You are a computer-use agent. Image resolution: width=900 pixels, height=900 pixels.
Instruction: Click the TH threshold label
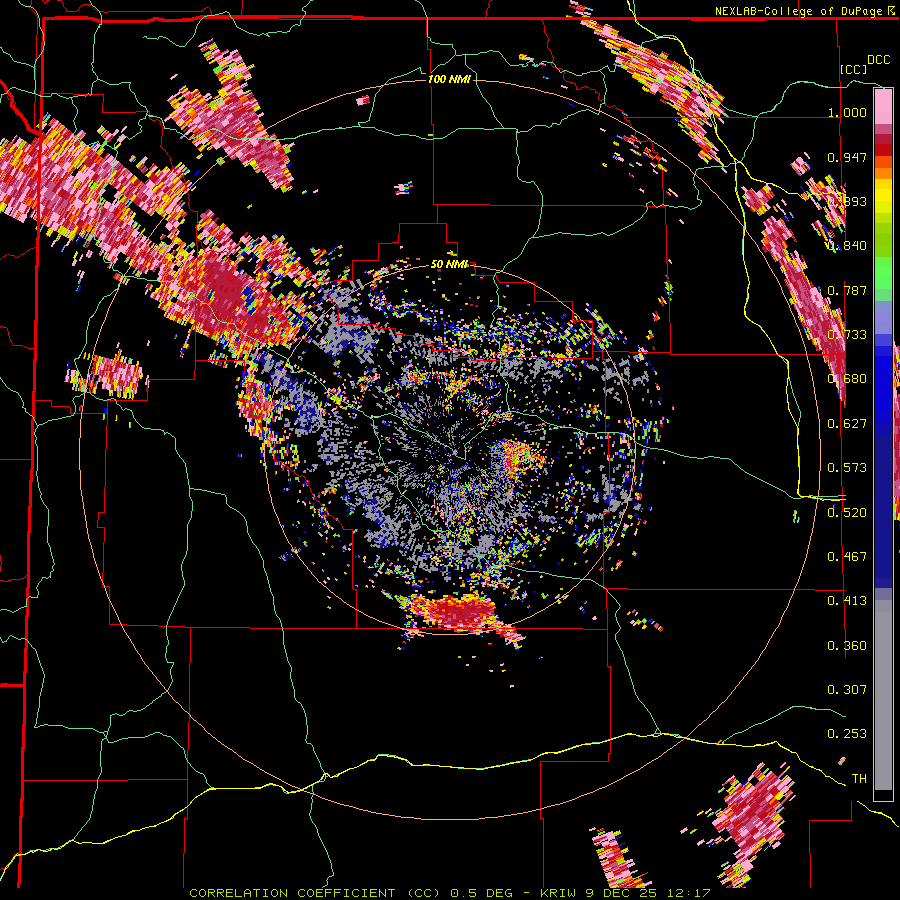point(859,778)
